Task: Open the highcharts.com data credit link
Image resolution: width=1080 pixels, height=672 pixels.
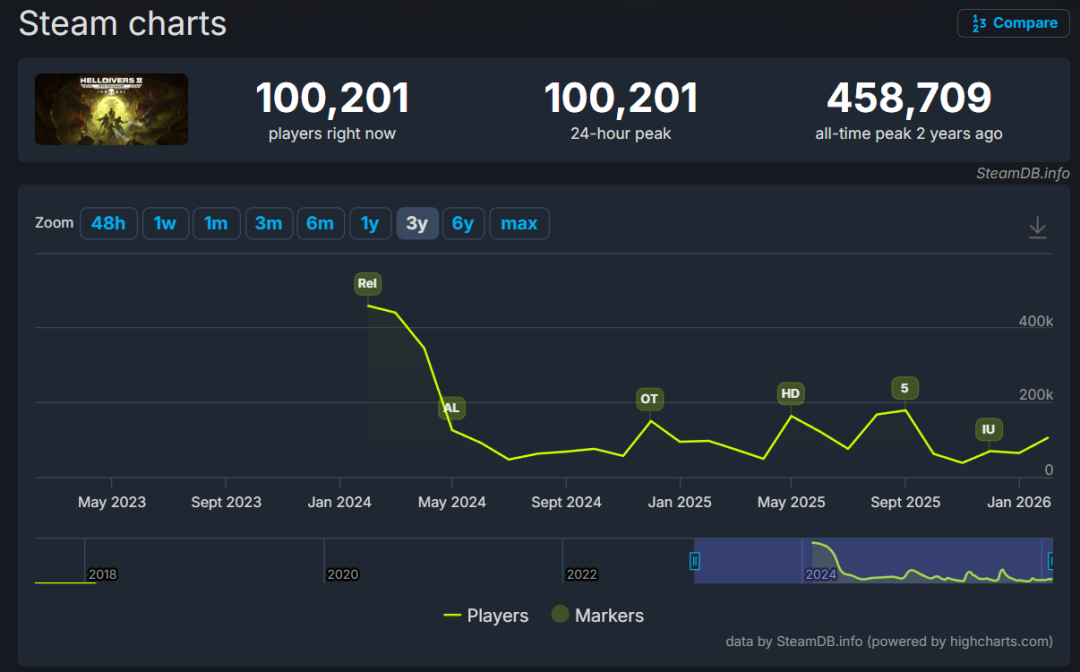Action: pos(889,642)
